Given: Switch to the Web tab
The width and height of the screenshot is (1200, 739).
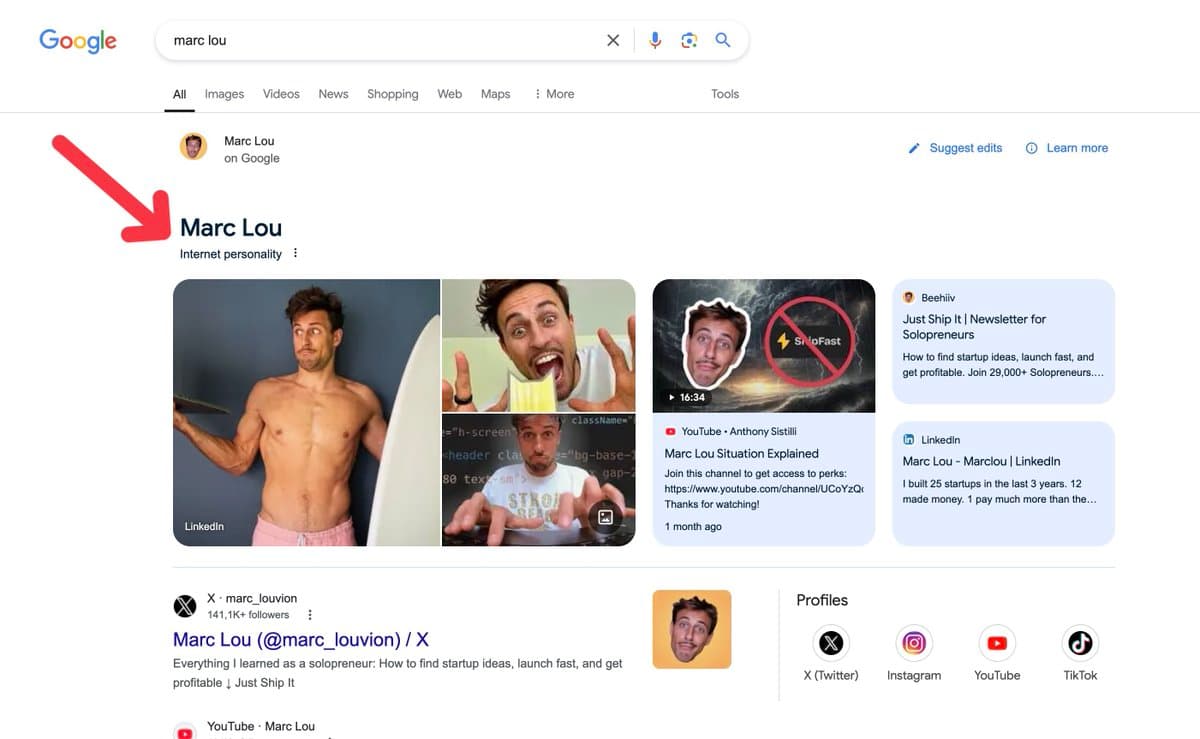Looking at the screenshot, I should 449,94.
